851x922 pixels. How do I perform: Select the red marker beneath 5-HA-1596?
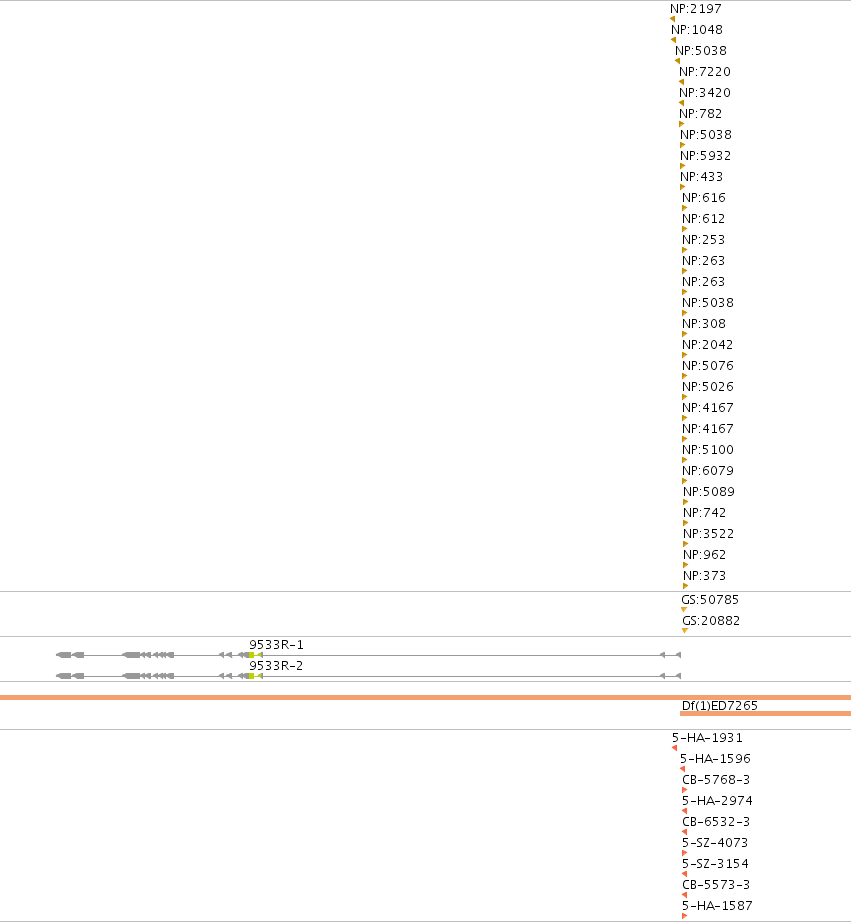tap(682, 769)
